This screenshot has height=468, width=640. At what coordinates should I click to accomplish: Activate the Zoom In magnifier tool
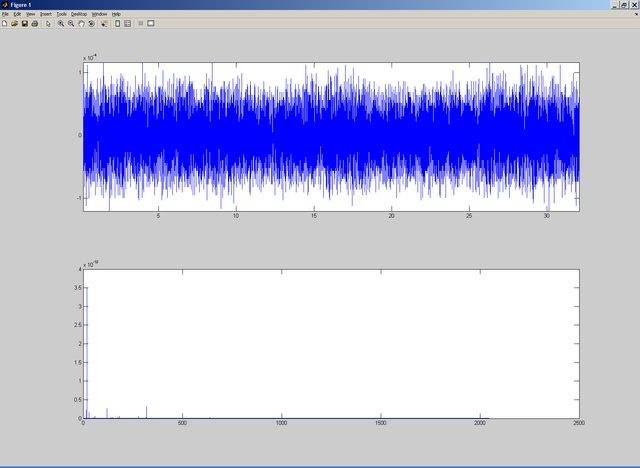60,23
